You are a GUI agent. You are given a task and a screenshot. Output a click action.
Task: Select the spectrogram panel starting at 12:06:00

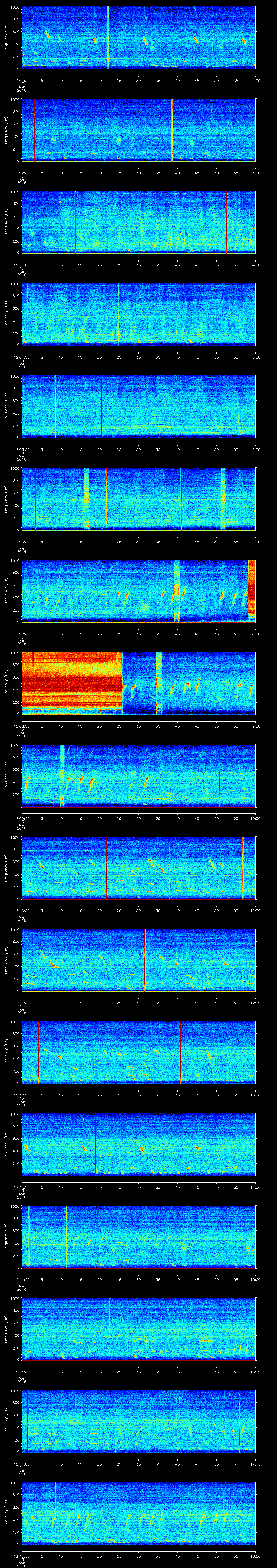click(138, 499)
